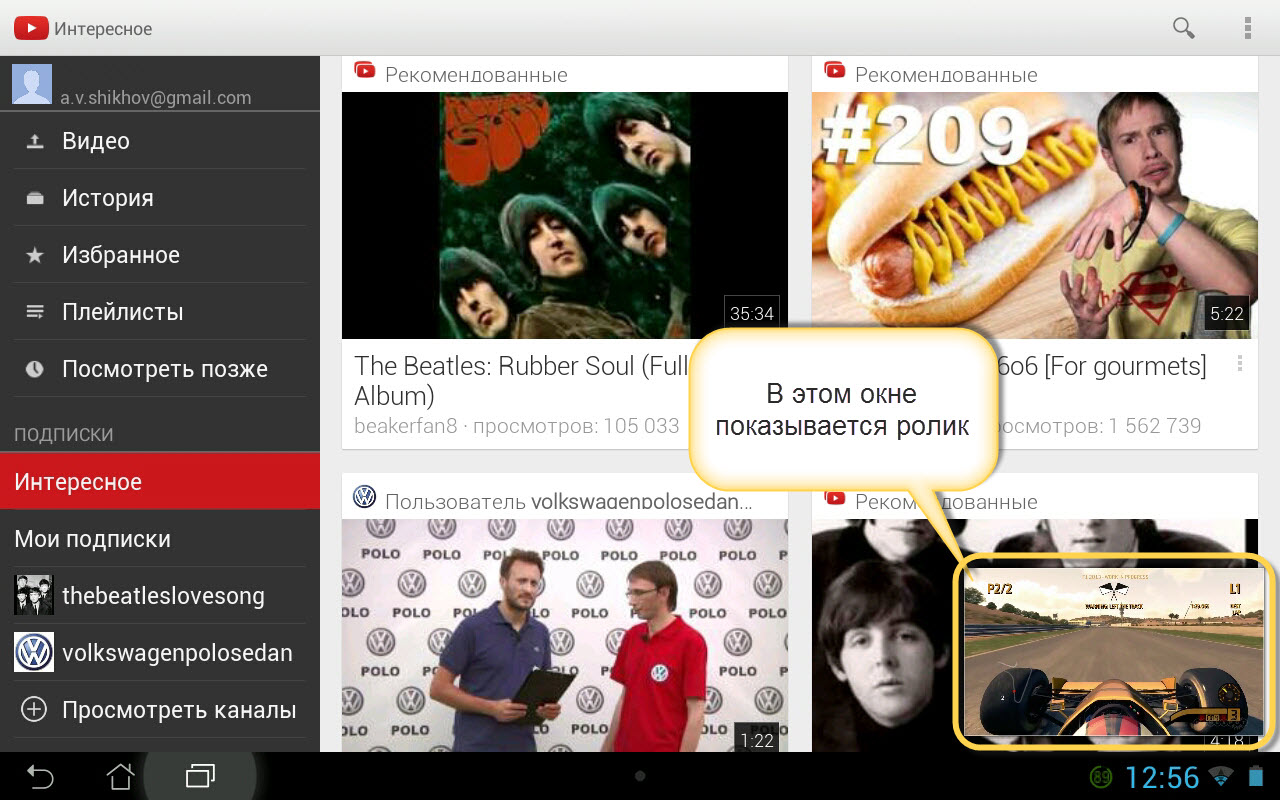Open Android recent apps button
Screen dimensions: 1280x800
[200, 776]
